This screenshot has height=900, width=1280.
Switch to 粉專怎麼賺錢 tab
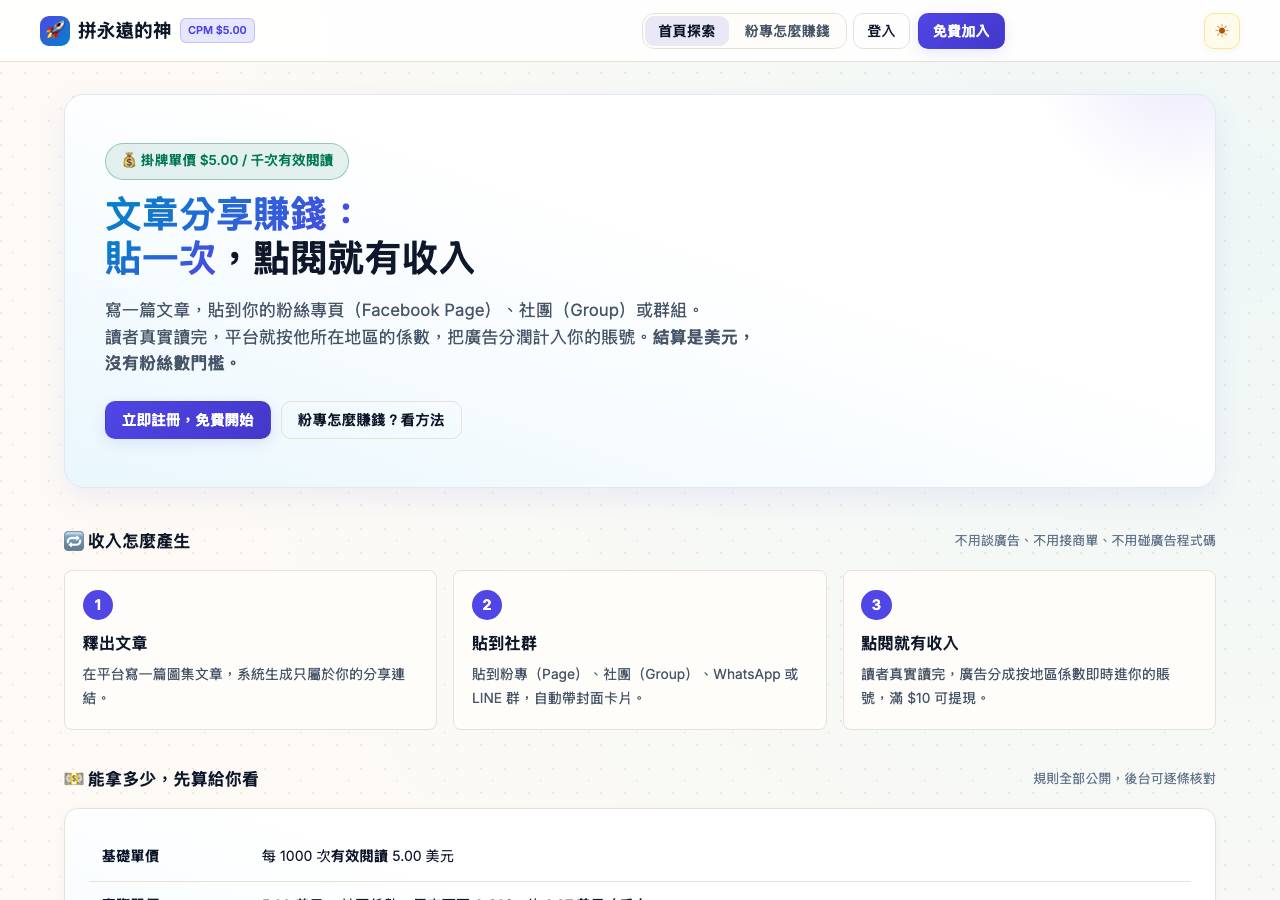[787, 31]
